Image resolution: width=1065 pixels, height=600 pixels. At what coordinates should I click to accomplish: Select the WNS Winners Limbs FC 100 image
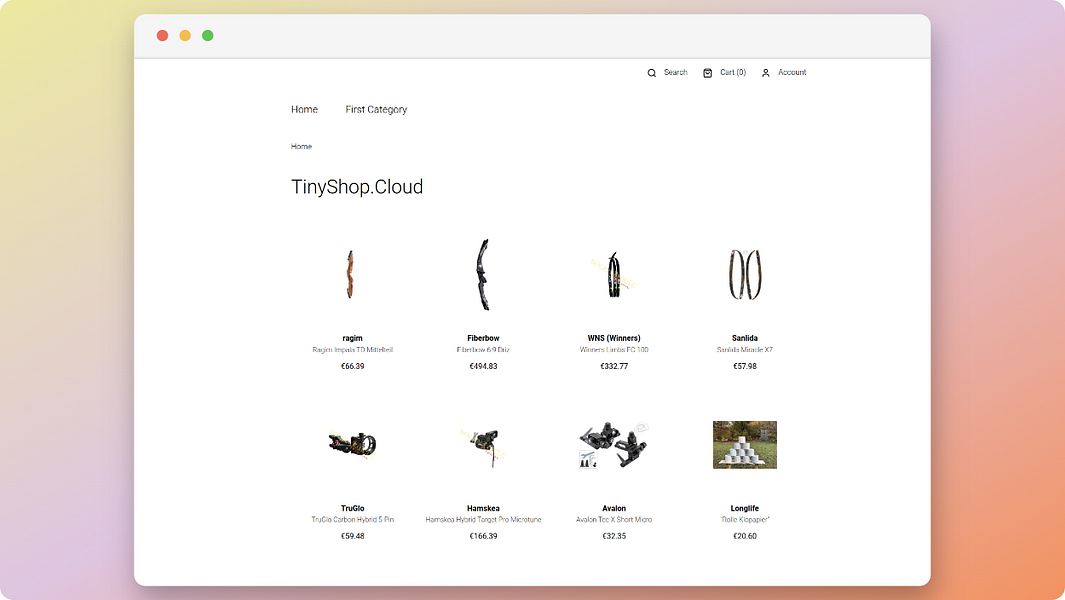[x=614, y=275]
